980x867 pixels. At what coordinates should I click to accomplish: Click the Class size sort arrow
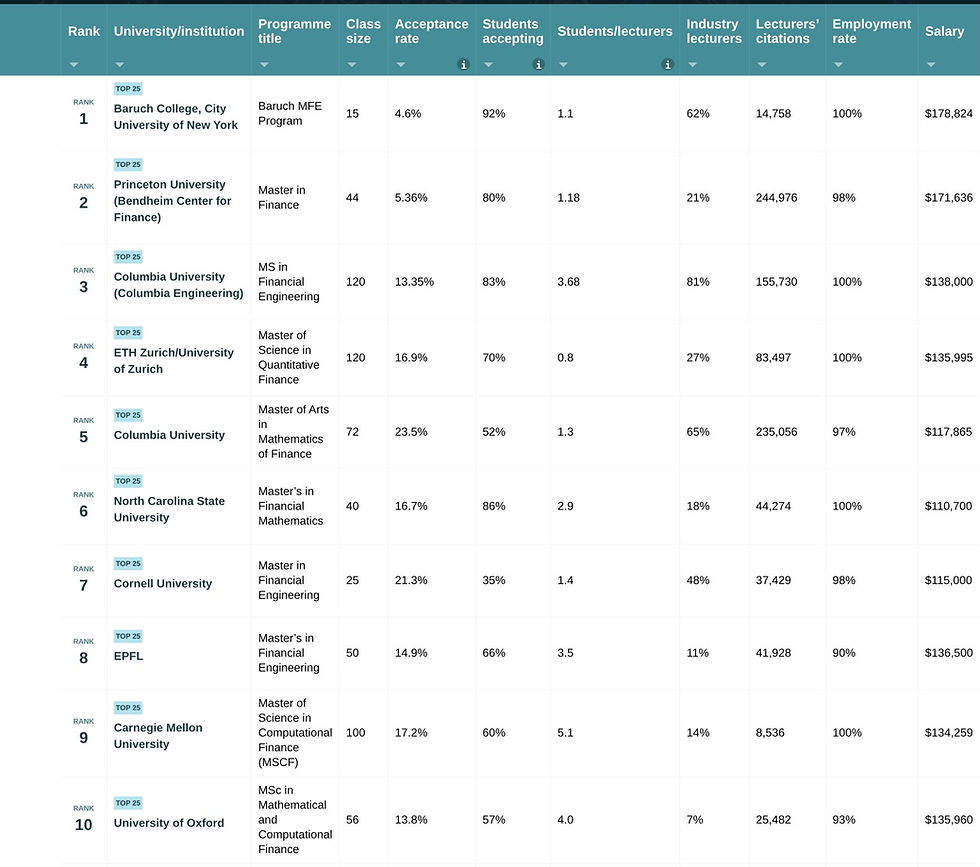350,63
